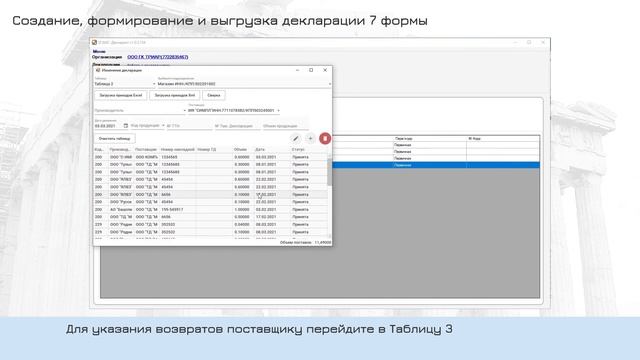Viewport: 640px width, 360px height.
Task: Click the 'Сверка' button
Action: (x=214, y=95)
